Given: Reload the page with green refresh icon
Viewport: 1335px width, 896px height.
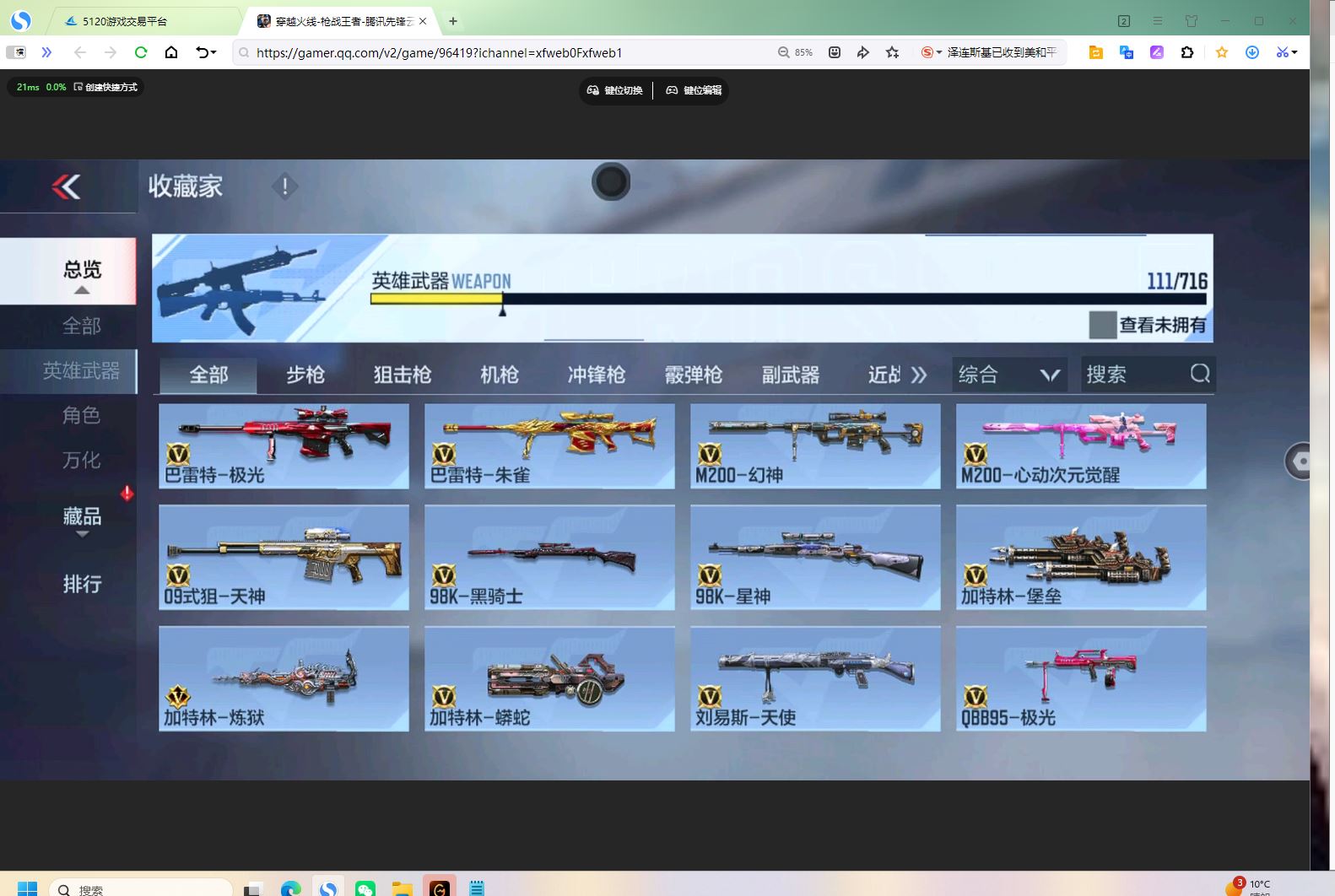Looking at the screenshot, I should click(141, 52).
